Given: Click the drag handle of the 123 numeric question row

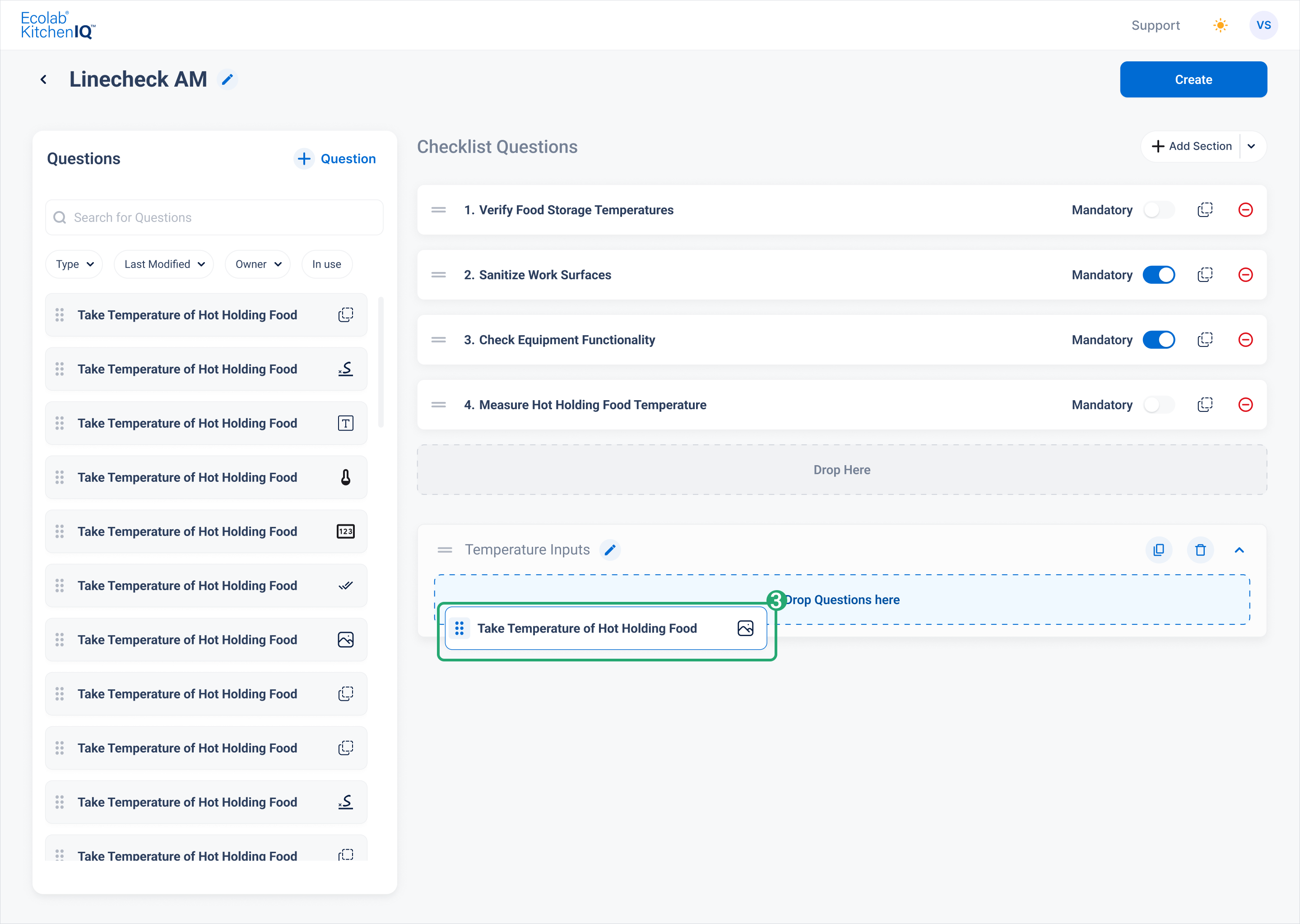Looking at the screenshot, I should (59, 531).
